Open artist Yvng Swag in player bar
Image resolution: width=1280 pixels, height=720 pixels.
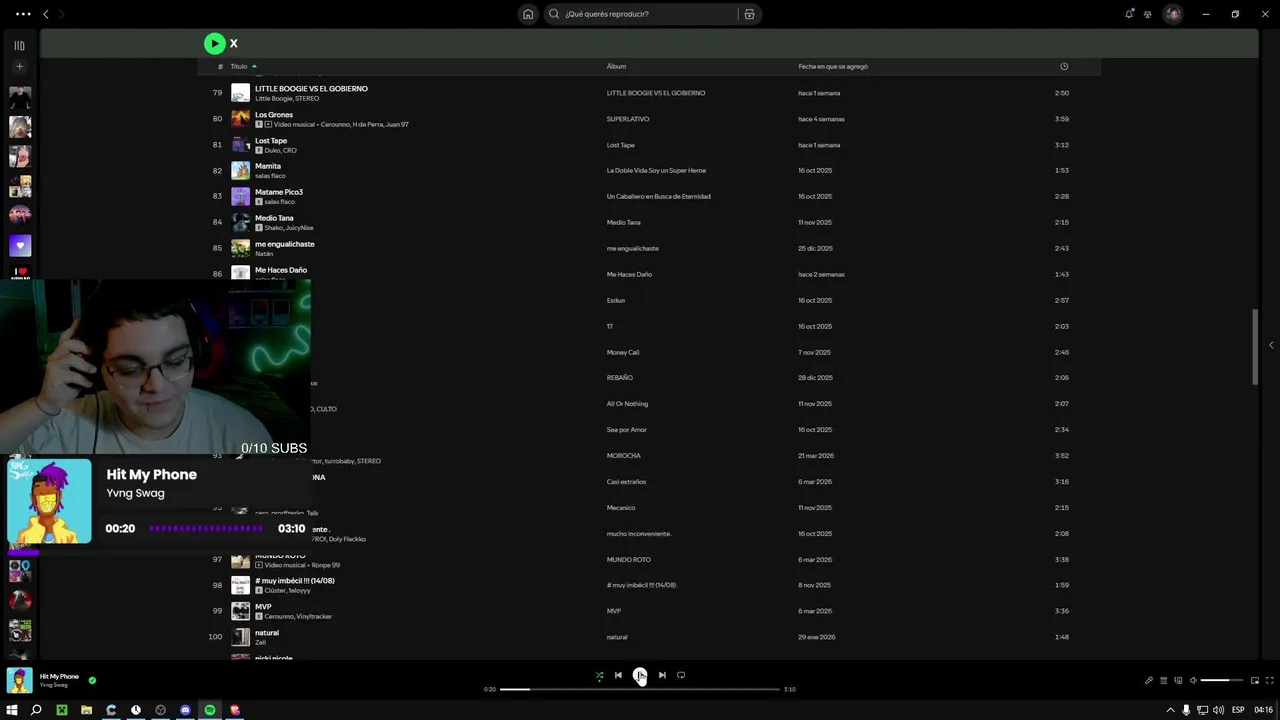point(54,685)
